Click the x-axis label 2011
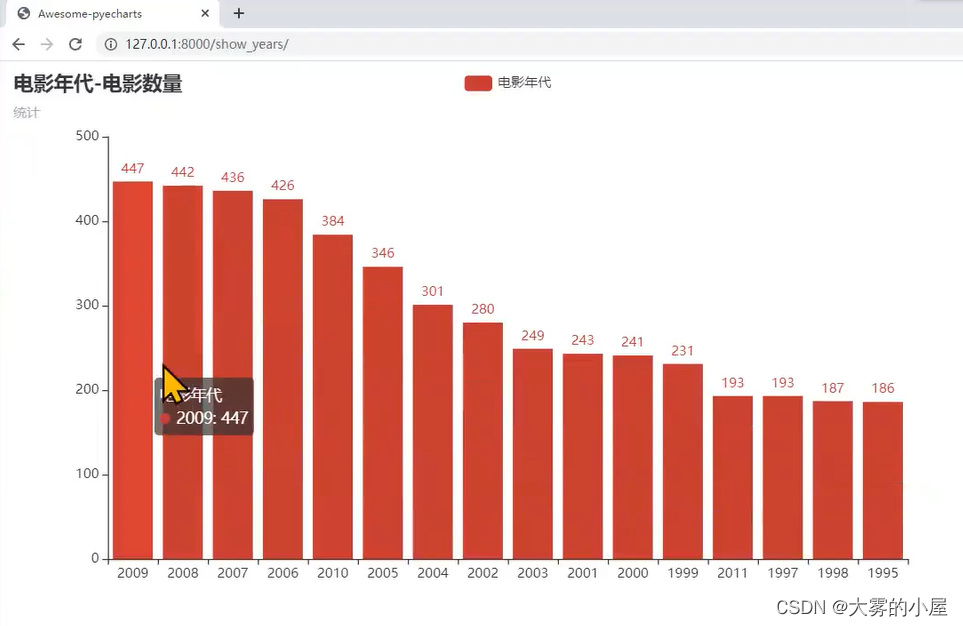 733,573
